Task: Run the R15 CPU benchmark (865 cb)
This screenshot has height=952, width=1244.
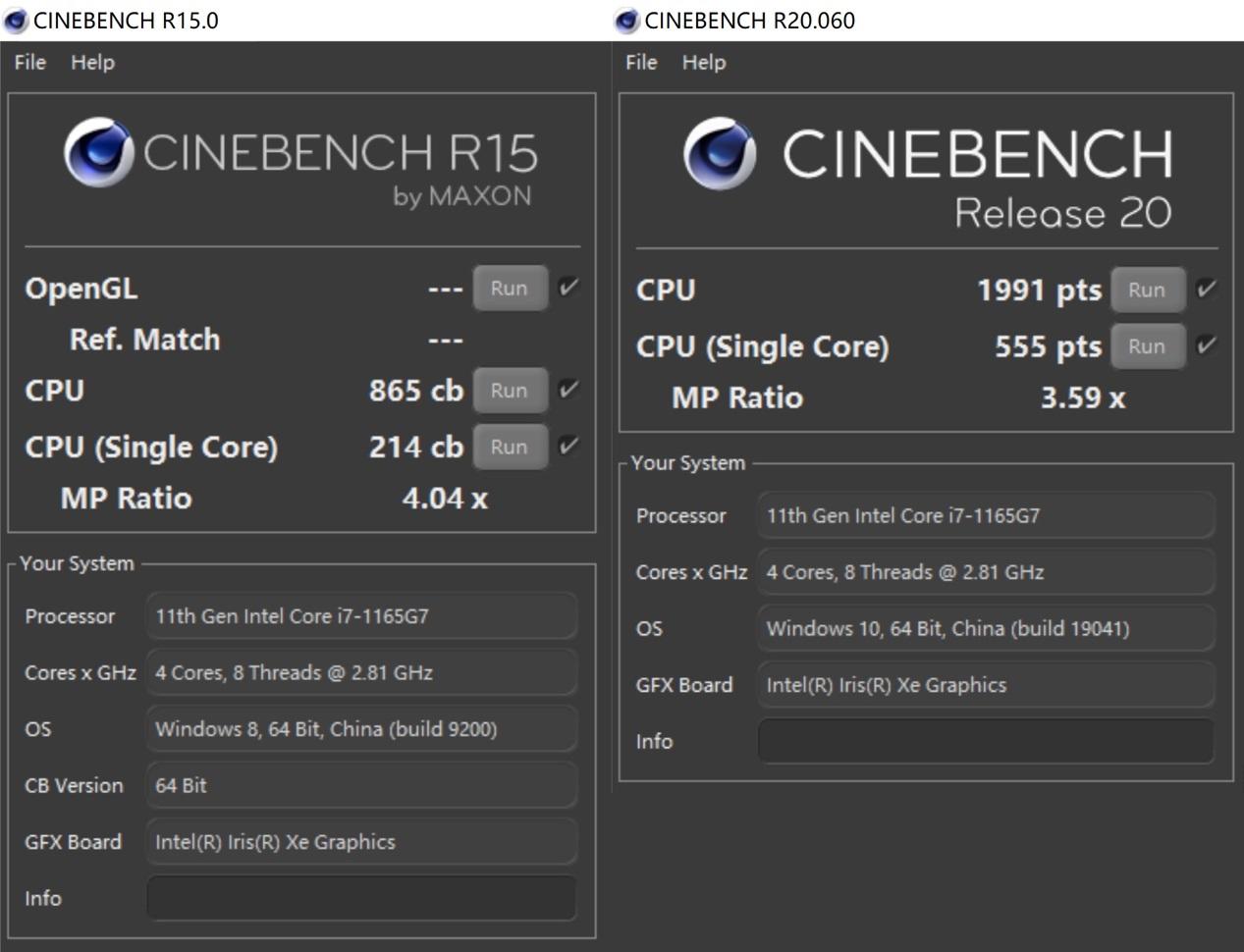Action: tap(510, 391)
